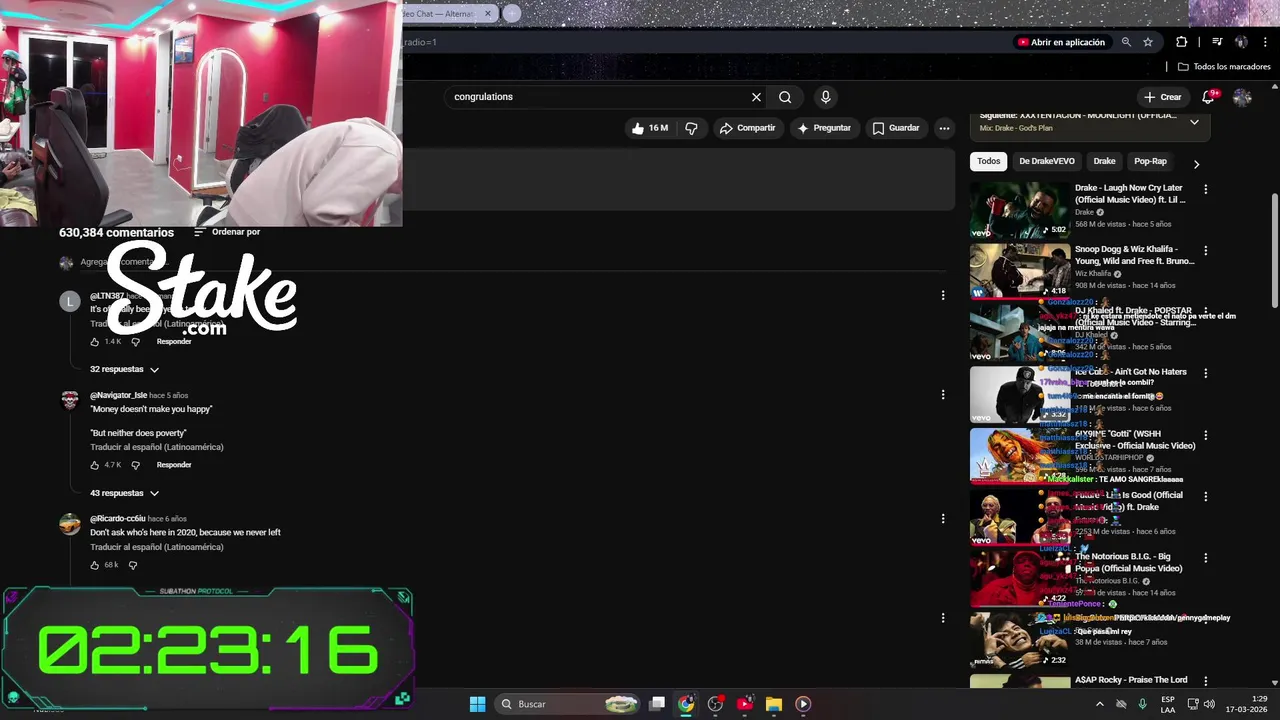Open options menu for the @Ricardo-cc6iu comment
The image size is (1280, 720).
coord(942,519)
